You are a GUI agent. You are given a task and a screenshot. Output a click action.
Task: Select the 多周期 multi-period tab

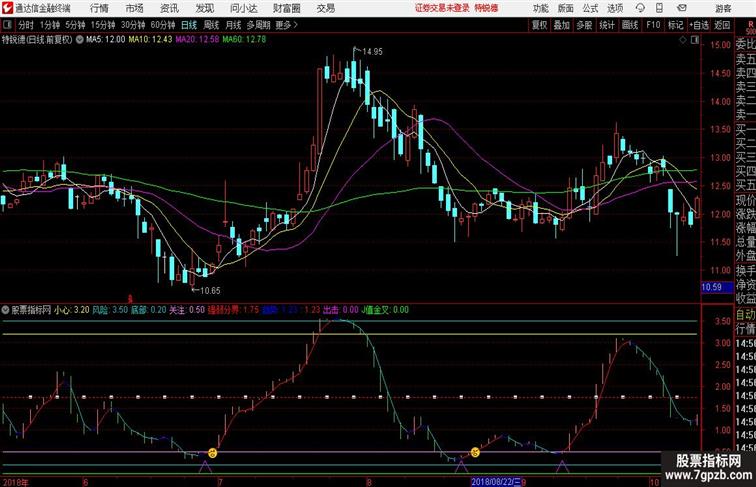click(258, 25)
